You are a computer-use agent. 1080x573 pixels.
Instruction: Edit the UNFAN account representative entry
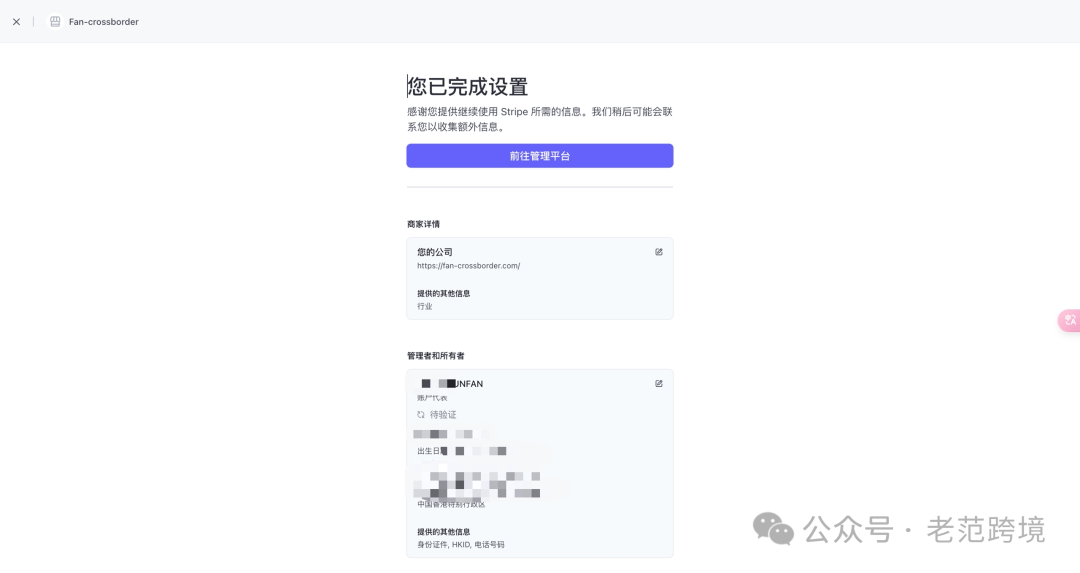658,384
